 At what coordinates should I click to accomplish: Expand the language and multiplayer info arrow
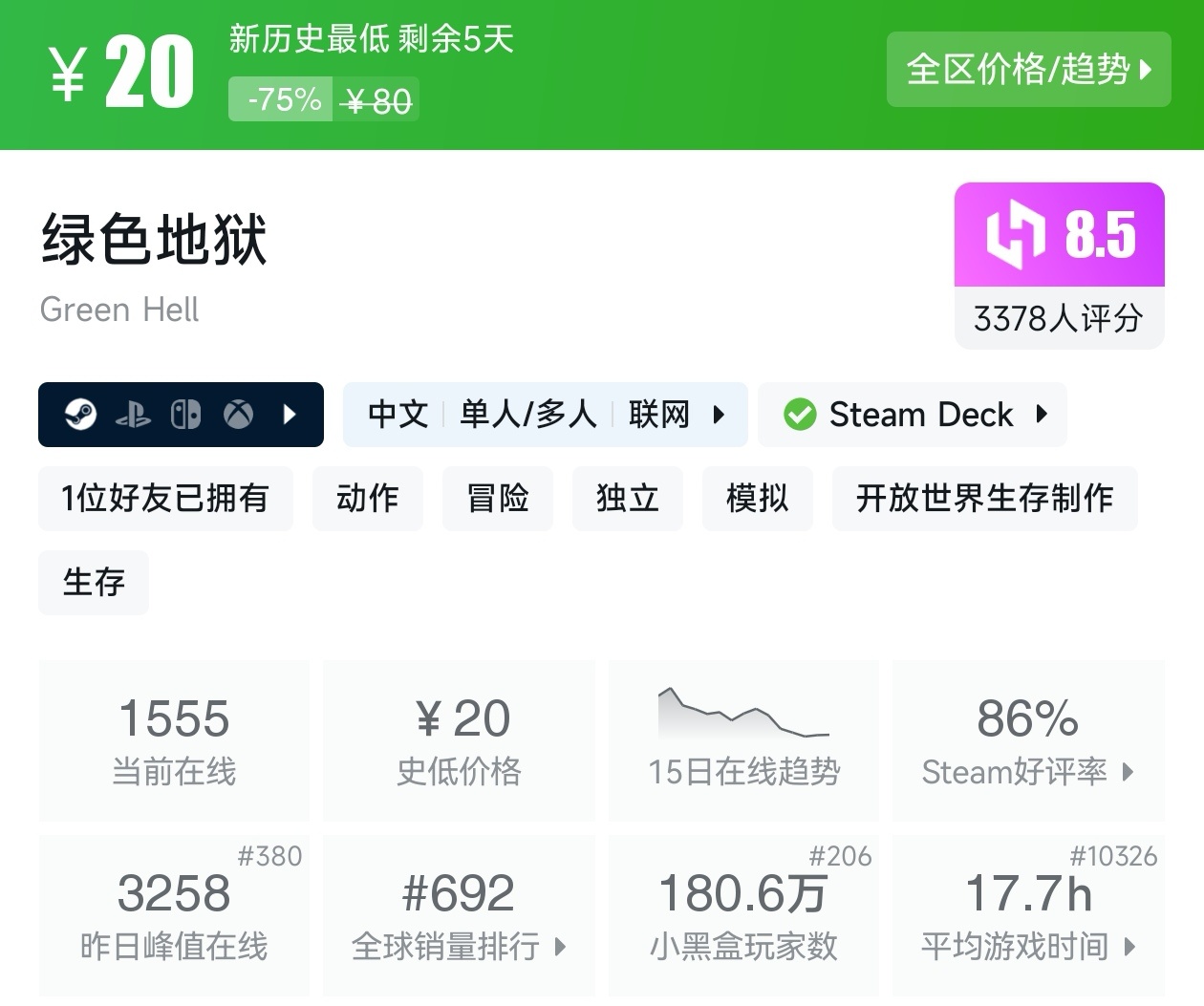click(x=719, y=415)
